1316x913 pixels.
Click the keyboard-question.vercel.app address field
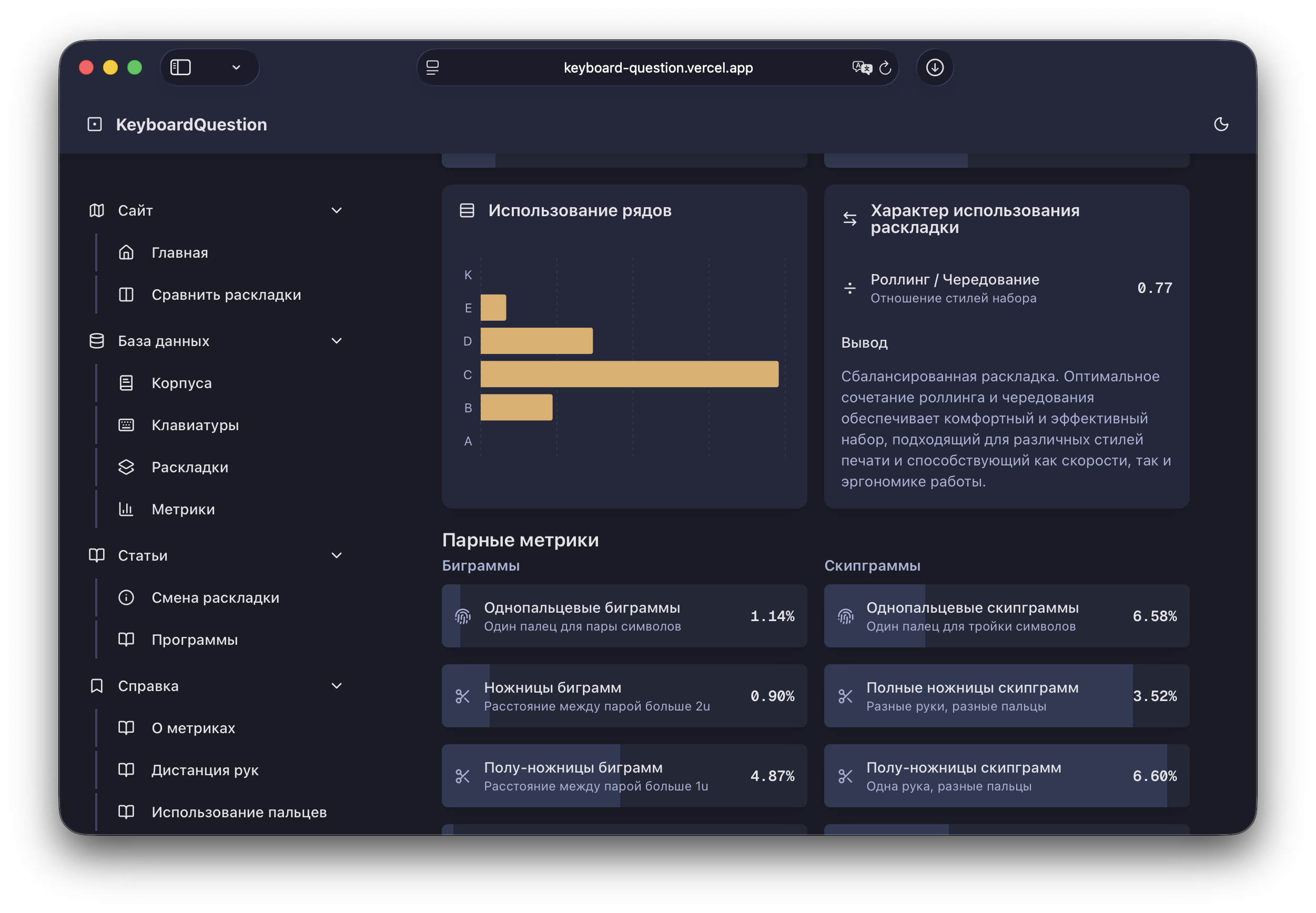(x=658, y=67)
